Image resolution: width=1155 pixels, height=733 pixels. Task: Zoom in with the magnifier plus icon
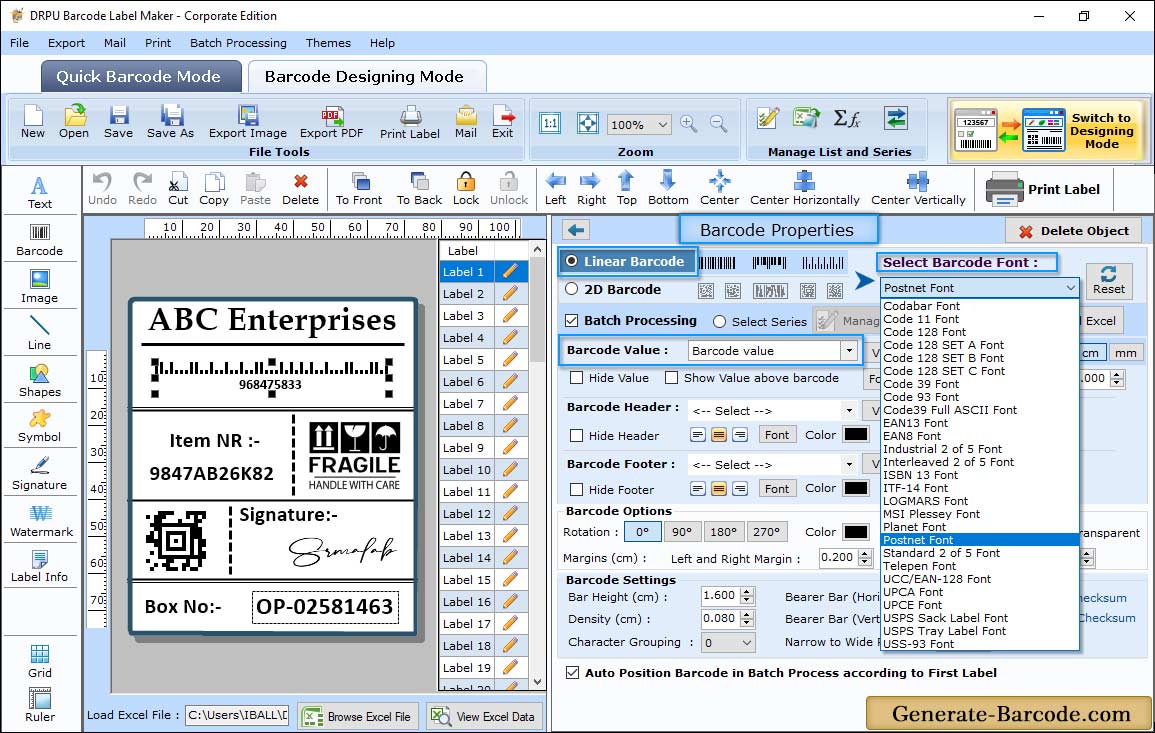pos(689,124)
